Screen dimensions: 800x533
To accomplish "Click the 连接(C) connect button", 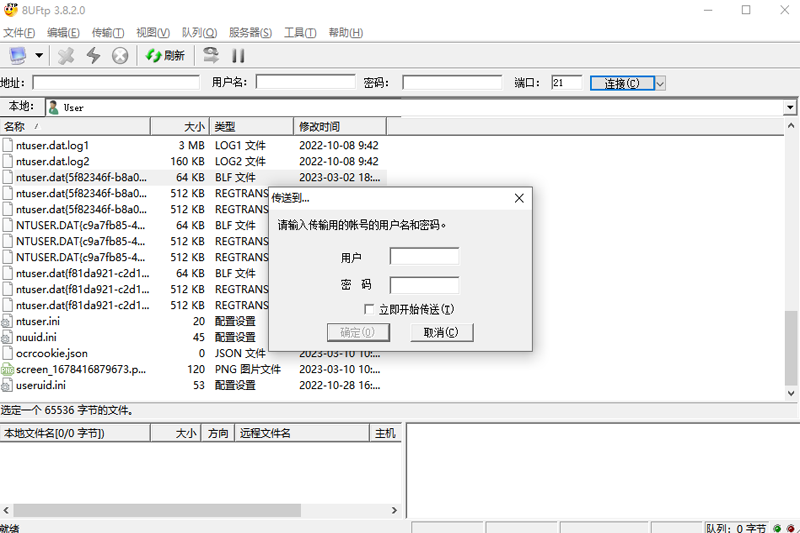I will [621, 83].
